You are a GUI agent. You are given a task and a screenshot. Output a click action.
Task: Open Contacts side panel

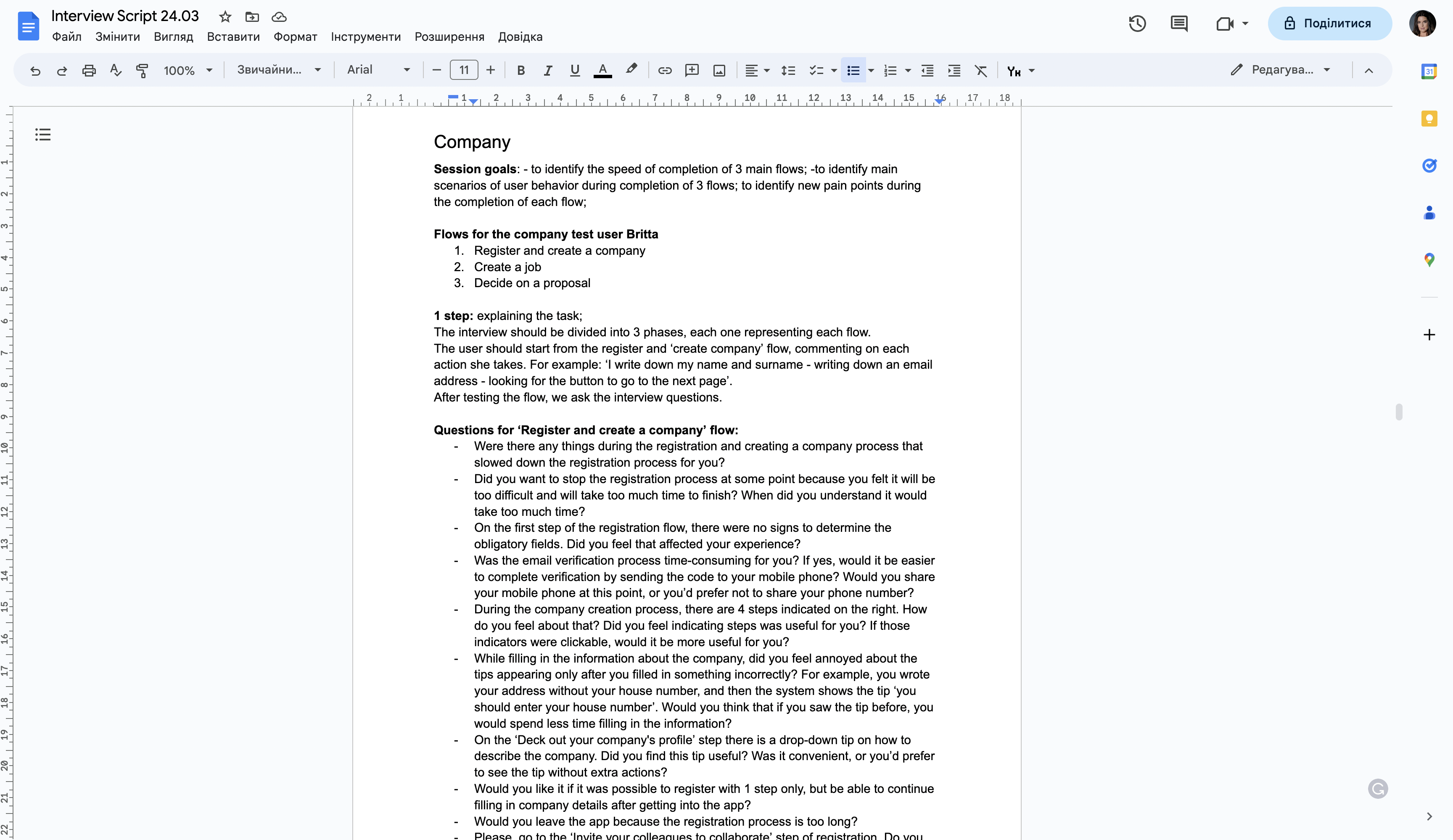point(1429,213)
